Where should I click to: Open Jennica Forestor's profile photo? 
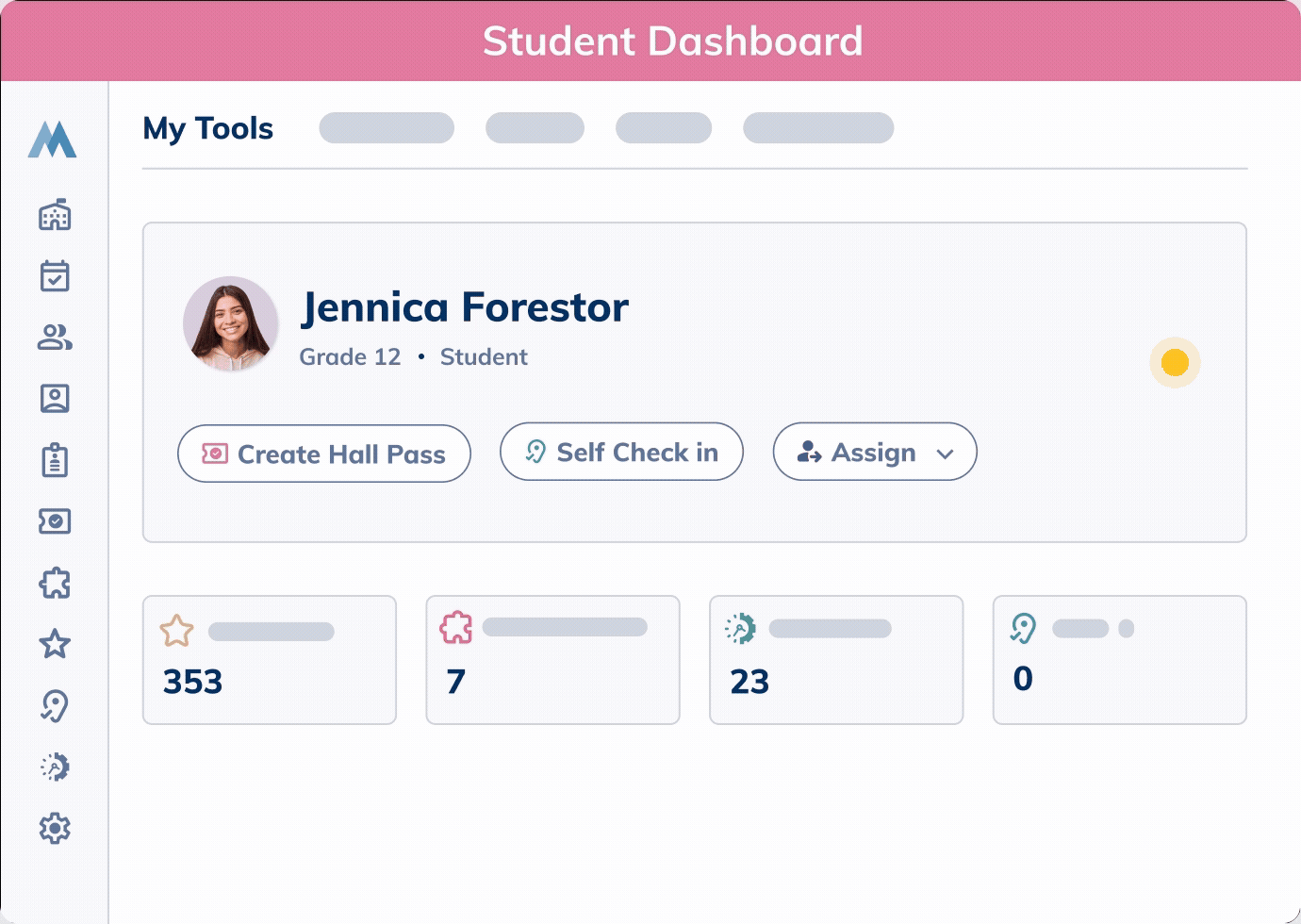230,323
